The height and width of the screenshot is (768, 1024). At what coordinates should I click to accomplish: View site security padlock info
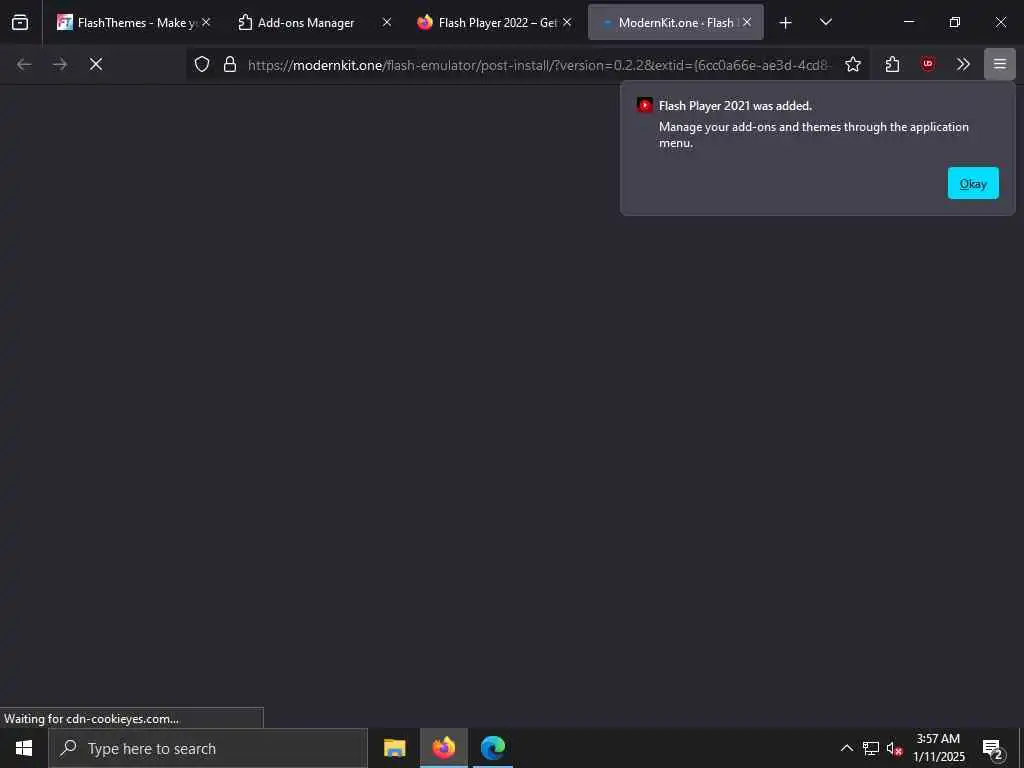click(x=230, y=64)
